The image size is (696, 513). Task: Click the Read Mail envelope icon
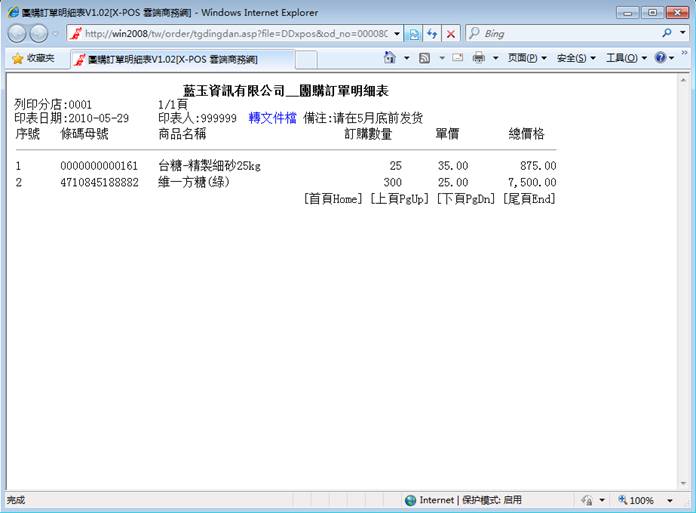(x=457, y=58)
